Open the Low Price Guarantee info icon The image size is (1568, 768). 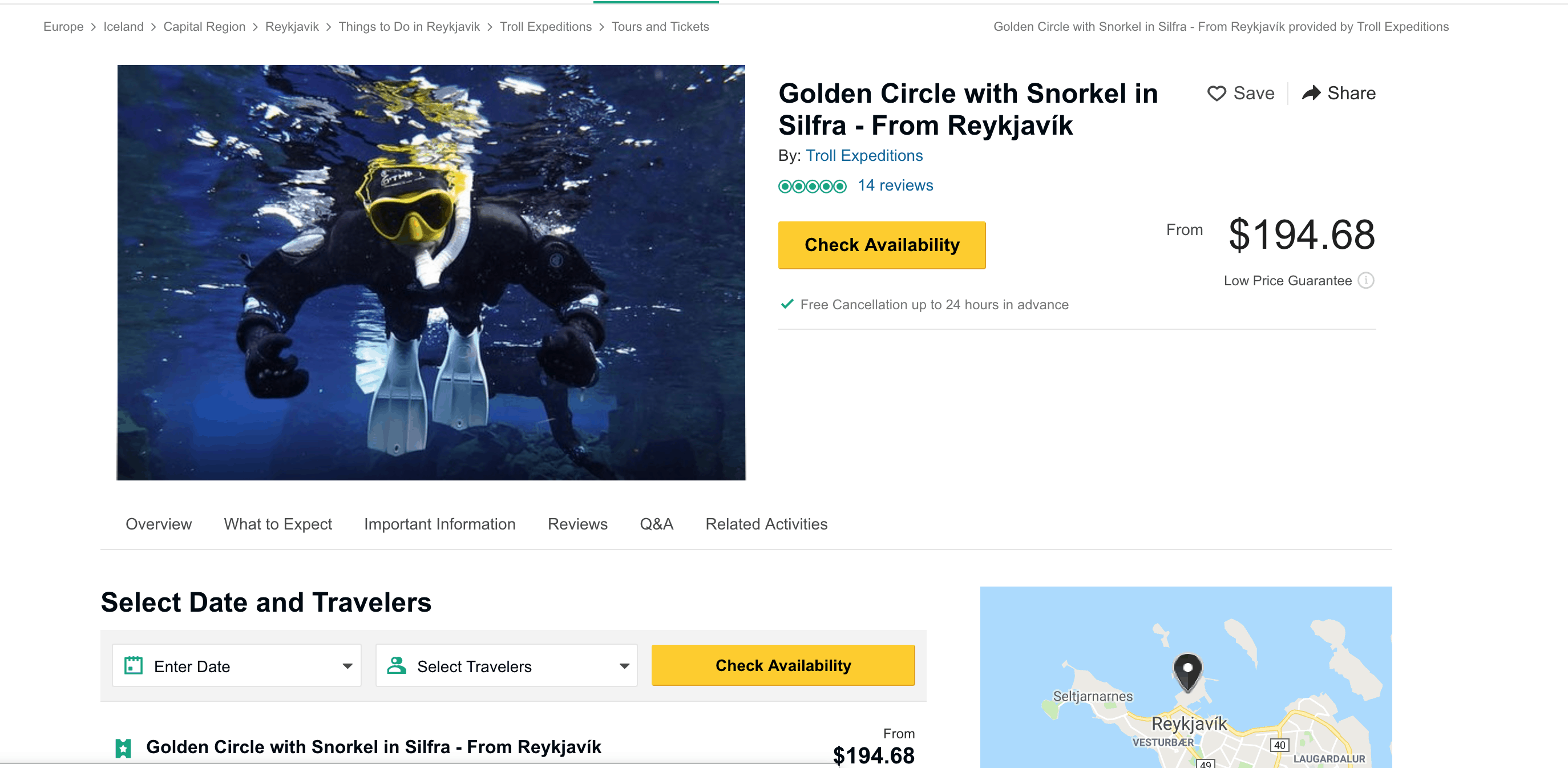click(x=1366, y=280)
